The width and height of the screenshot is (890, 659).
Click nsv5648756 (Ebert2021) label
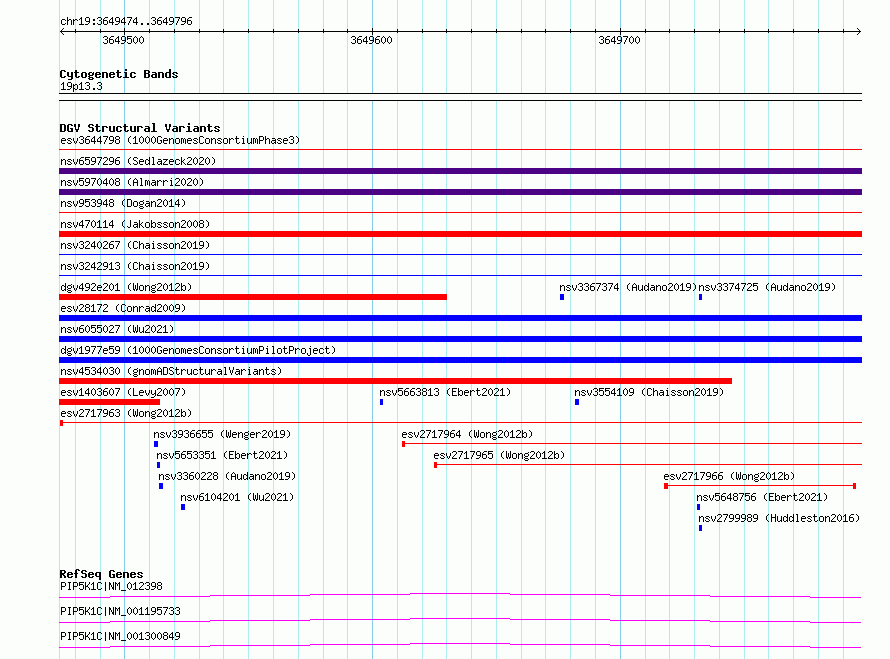tap(762, 497)
